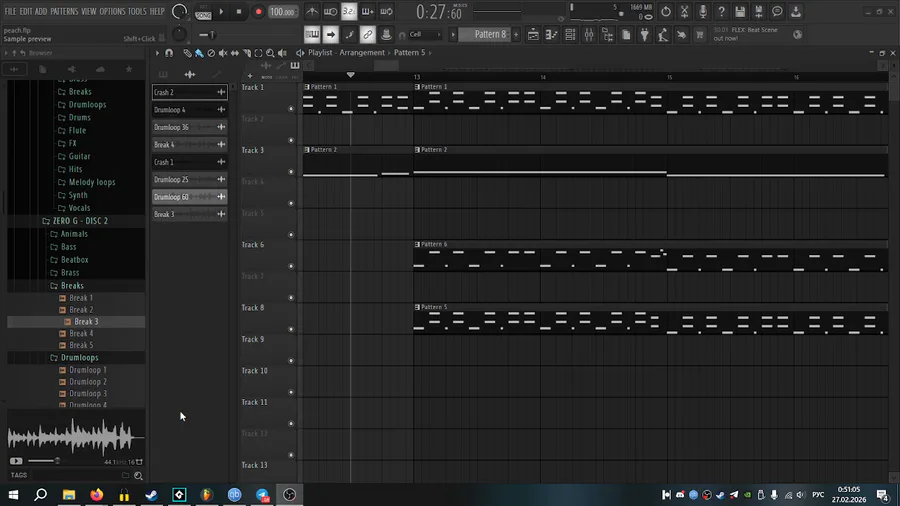Adjust the main volume knob
The height and width of the screenshot is (506, 900).
179,11
